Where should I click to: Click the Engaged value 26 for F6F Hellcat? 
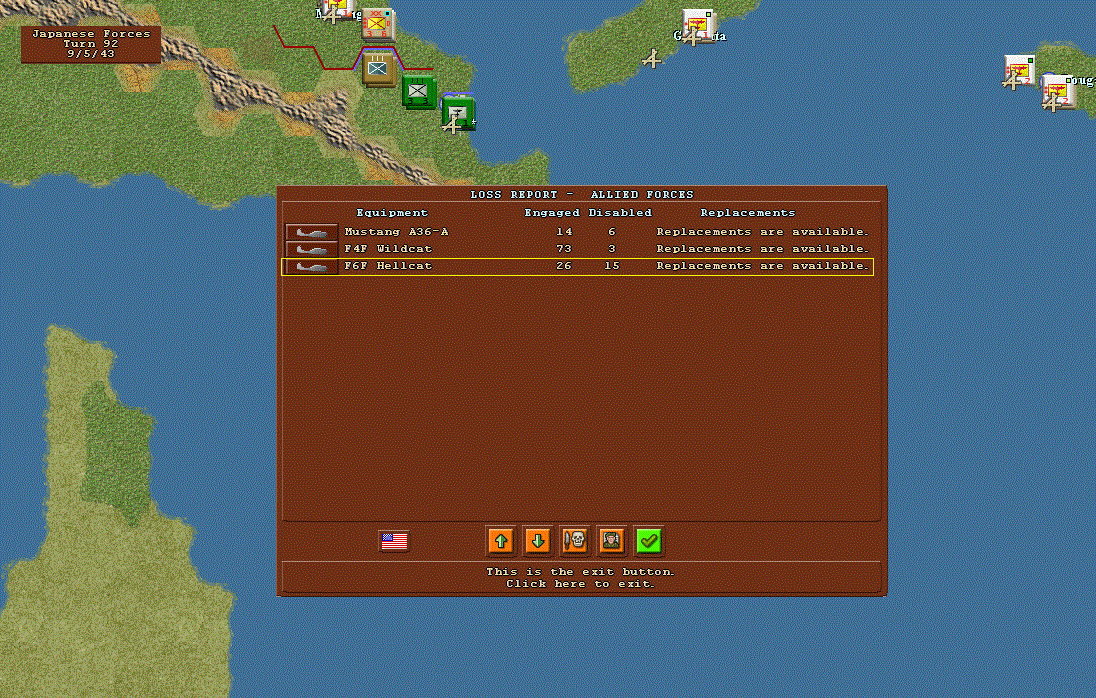point(564,266)
